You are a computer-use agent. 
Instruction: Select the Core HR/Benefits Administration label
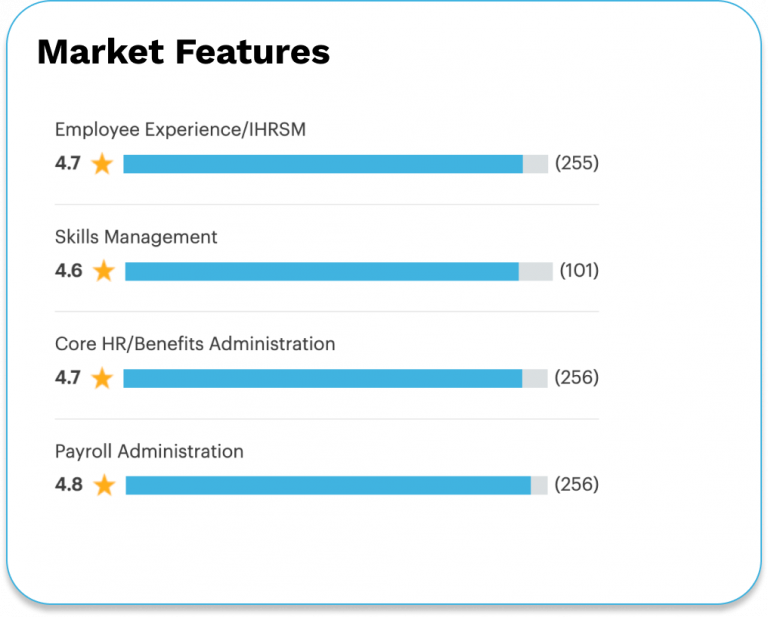195,344
